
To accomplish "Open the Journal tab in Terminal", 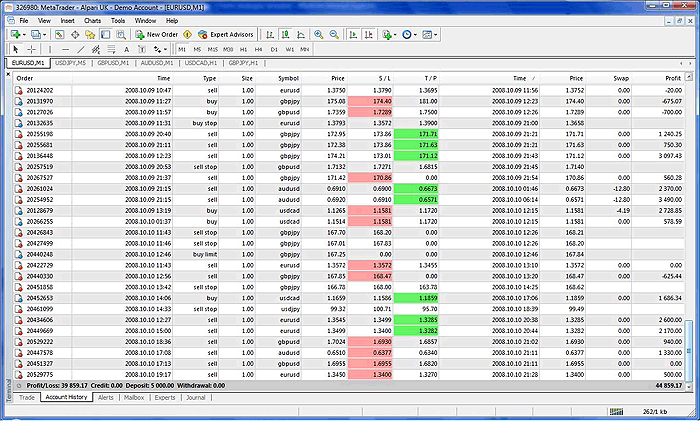I will point(196,397).
